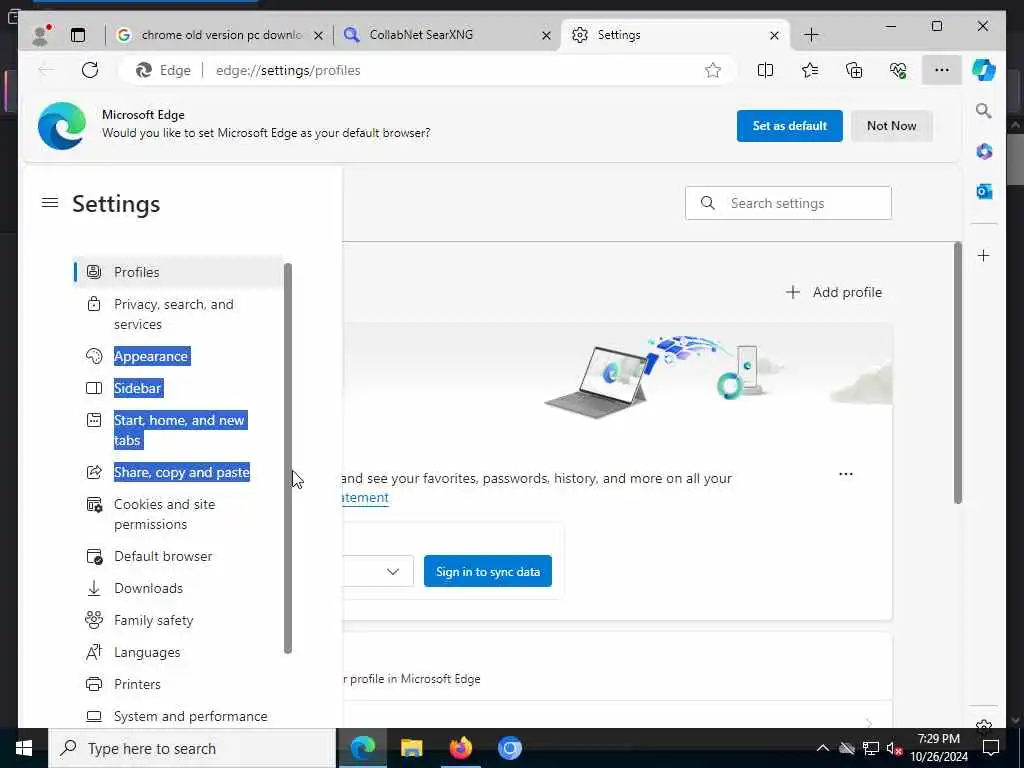Open System and performance settings
The height and width of the screenshot is (768, 1024).
[x=178, y=716]
